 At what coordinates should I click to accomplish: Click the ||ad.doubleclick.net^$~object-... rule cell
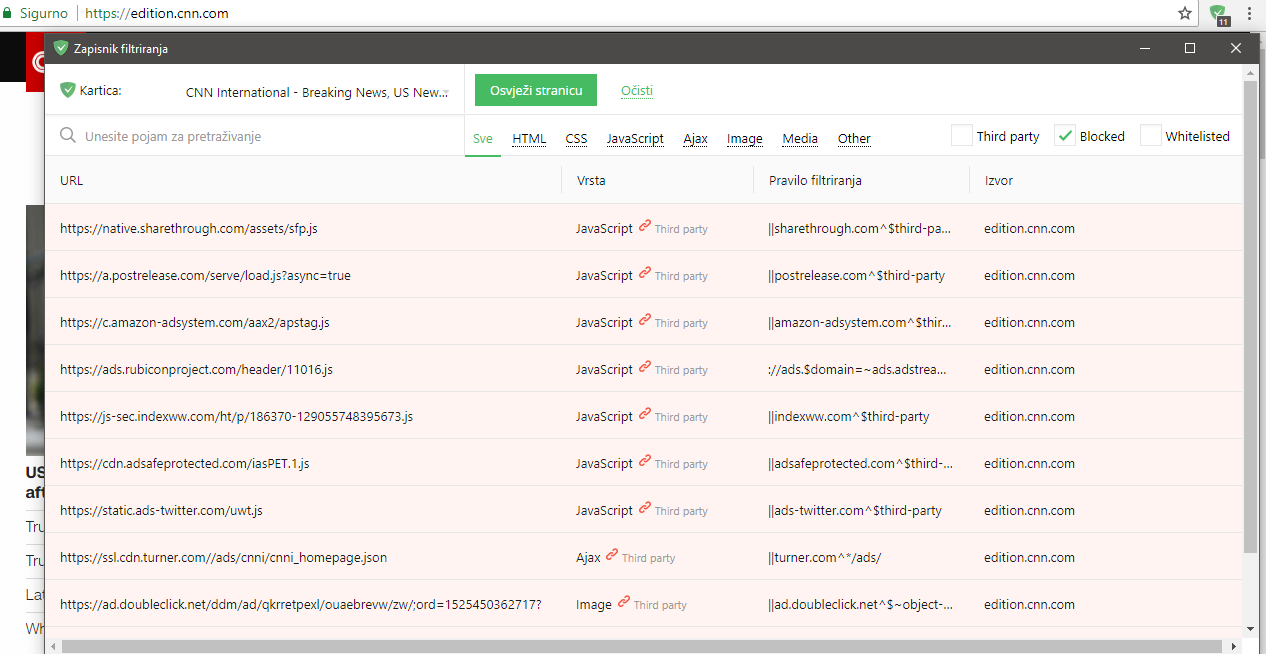[861, 604]
